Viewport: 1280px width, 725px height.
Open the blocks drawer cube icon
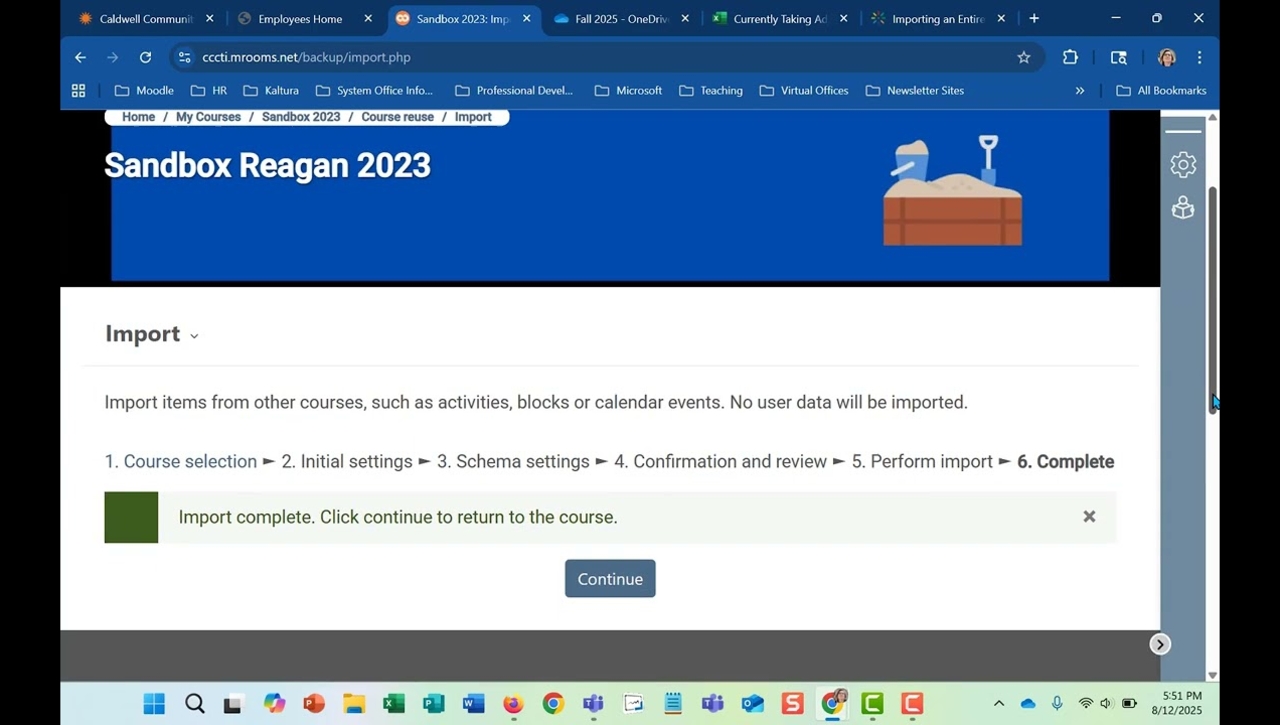tap(1183, 208)
